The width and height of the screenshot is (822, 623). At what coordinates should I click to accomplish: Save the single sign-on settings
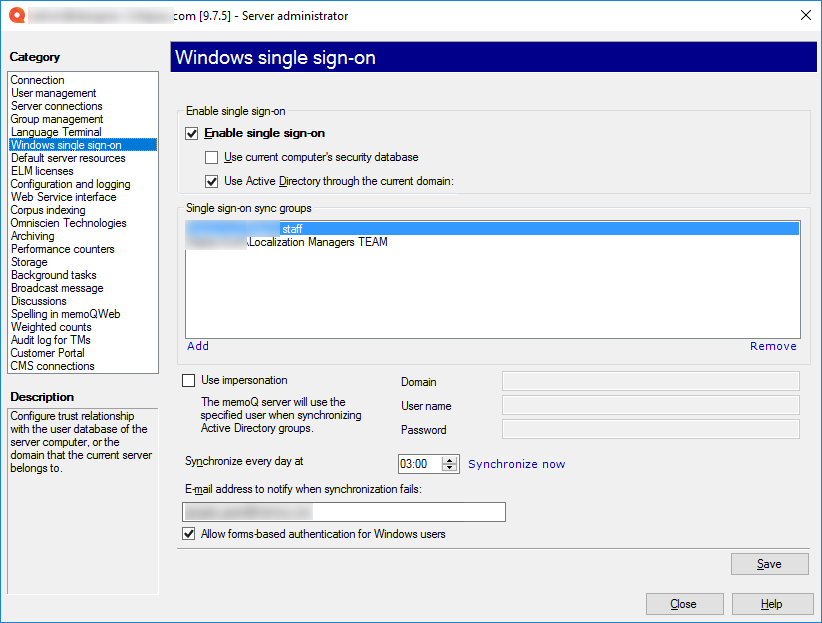769,563
